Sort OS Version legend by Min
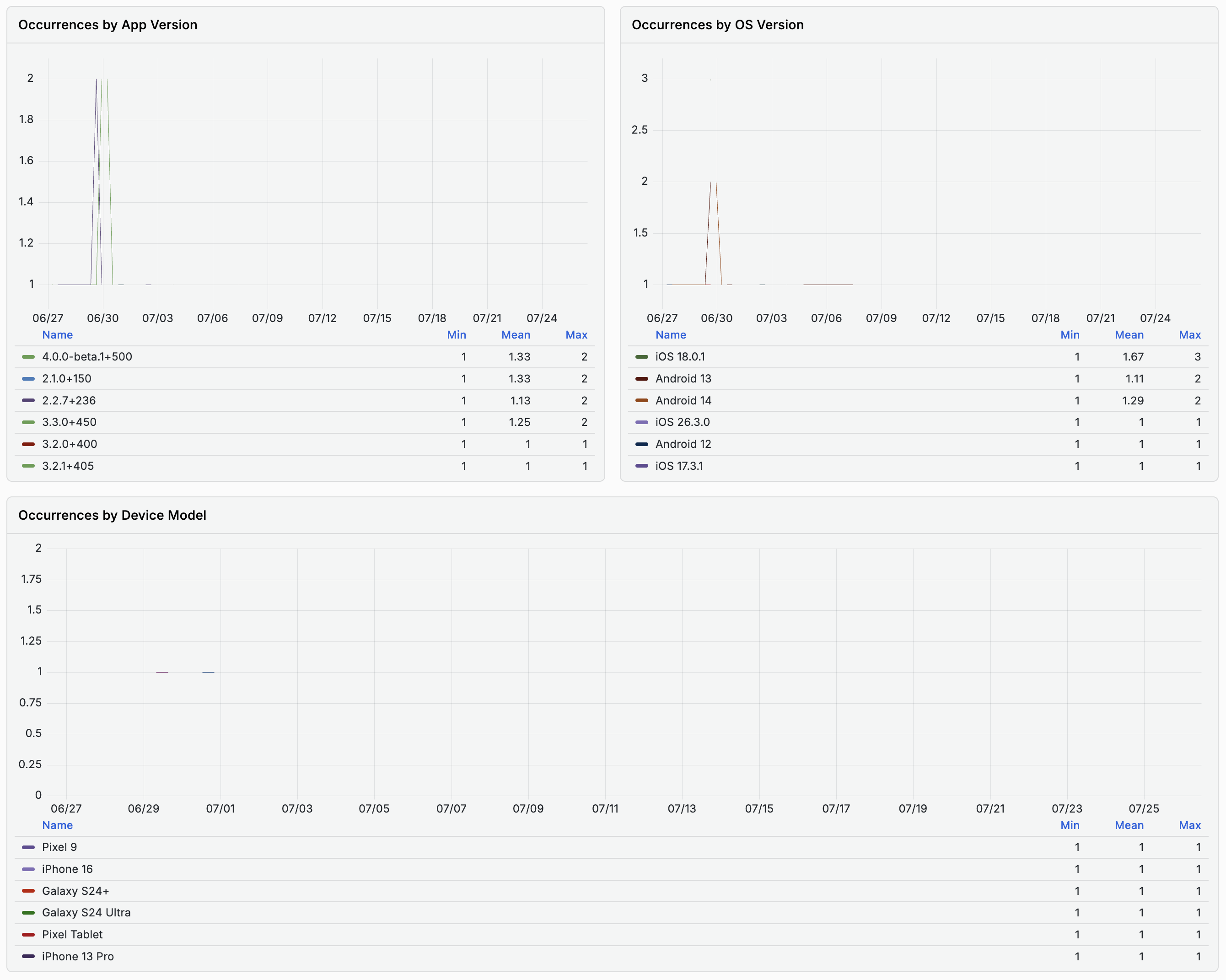The height and width of the screenshot is (980, 1226). tap(1070, 335)
